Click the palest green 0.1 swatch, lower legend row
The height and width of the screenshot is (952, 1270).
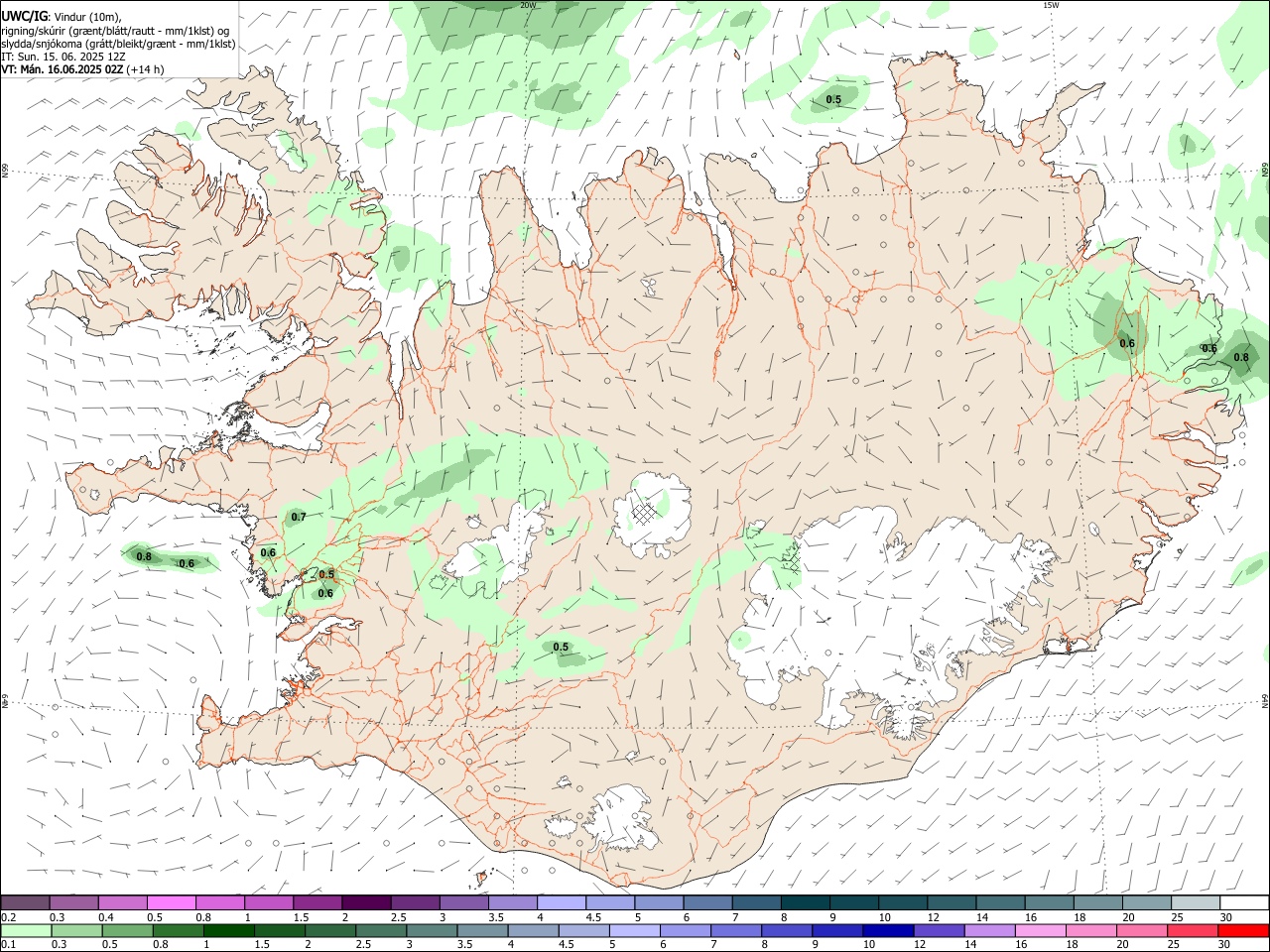point(27,930)
